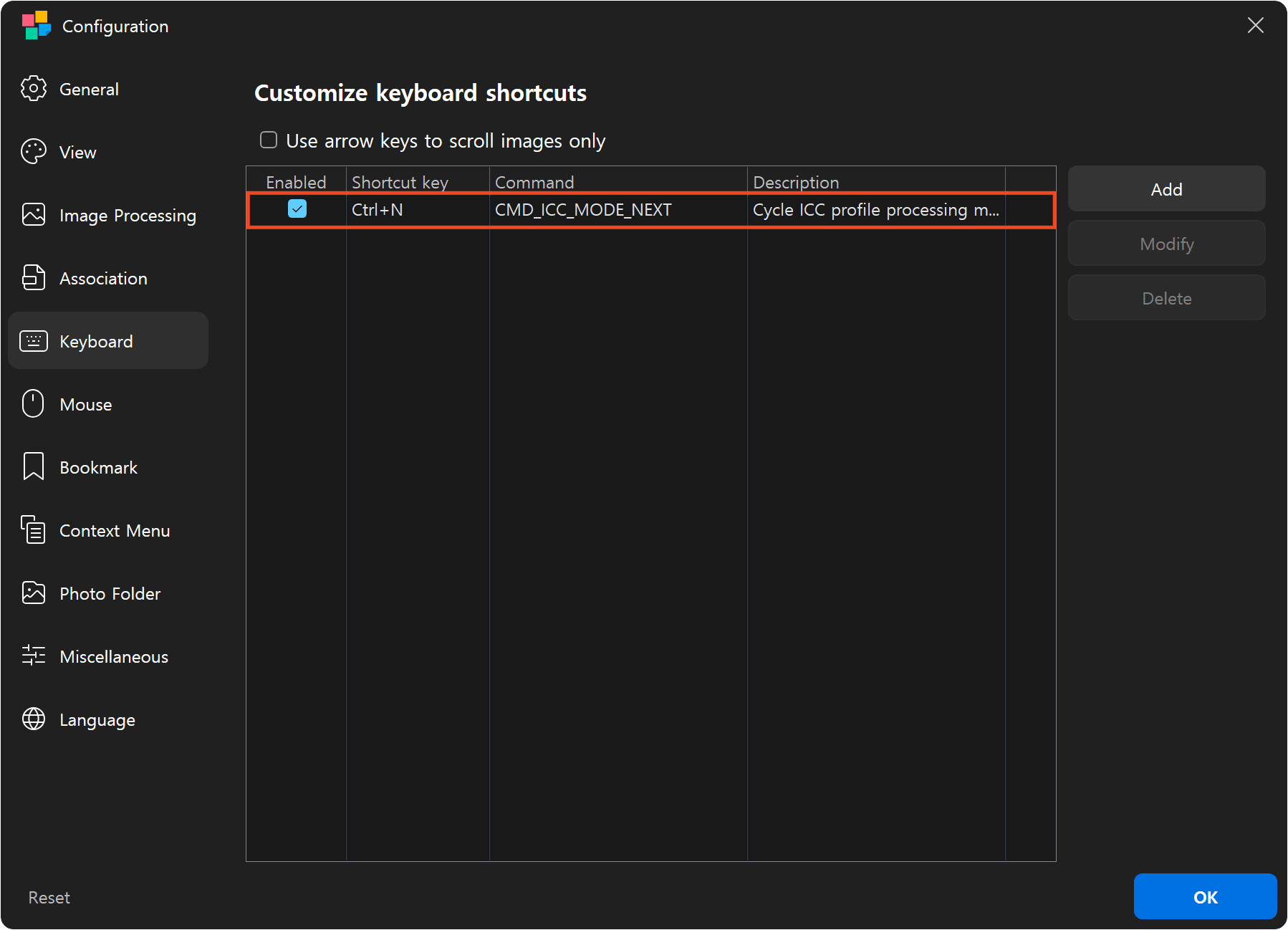Open Language settings page
The width and height of the screenshot is (1288, 930).
pos(108,719)
